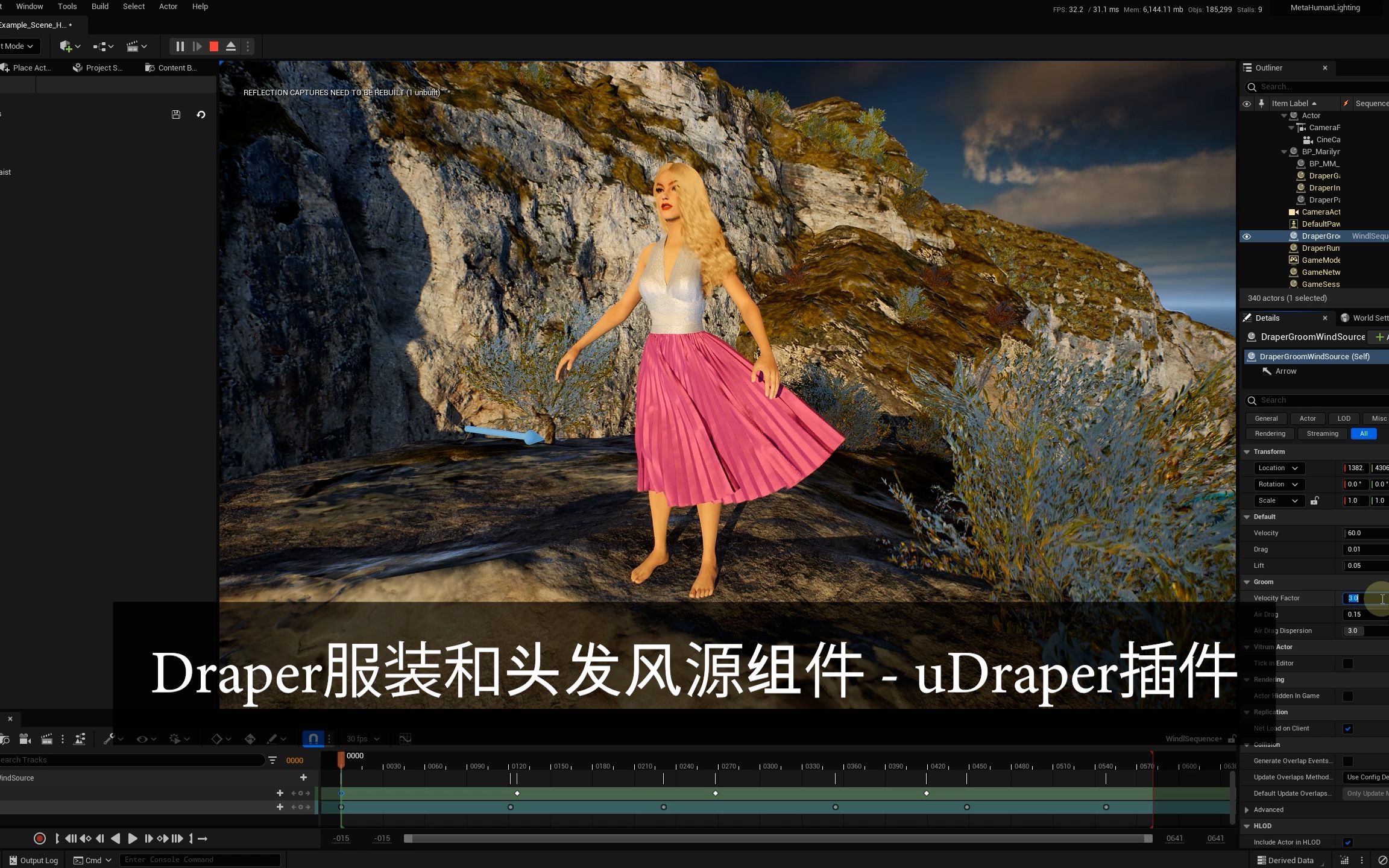
Task: Open the Window menu
Action: pyautogui.click(x=30, y=7)
